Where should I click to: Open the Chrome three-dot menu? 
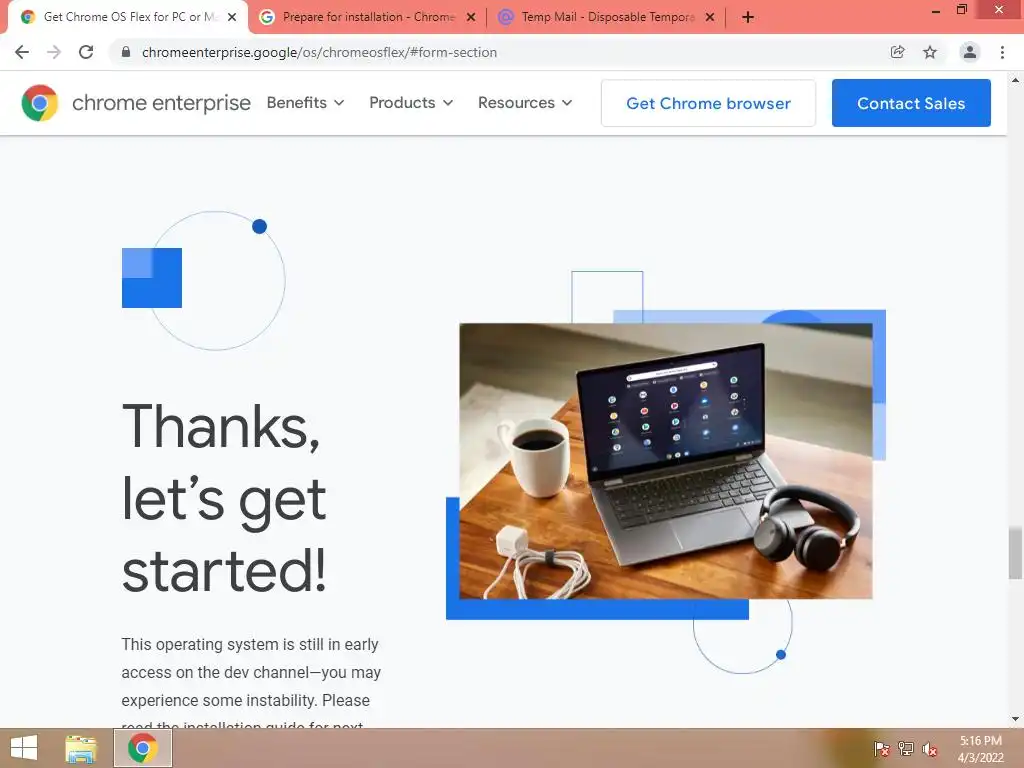click(x=1002, y=52)
